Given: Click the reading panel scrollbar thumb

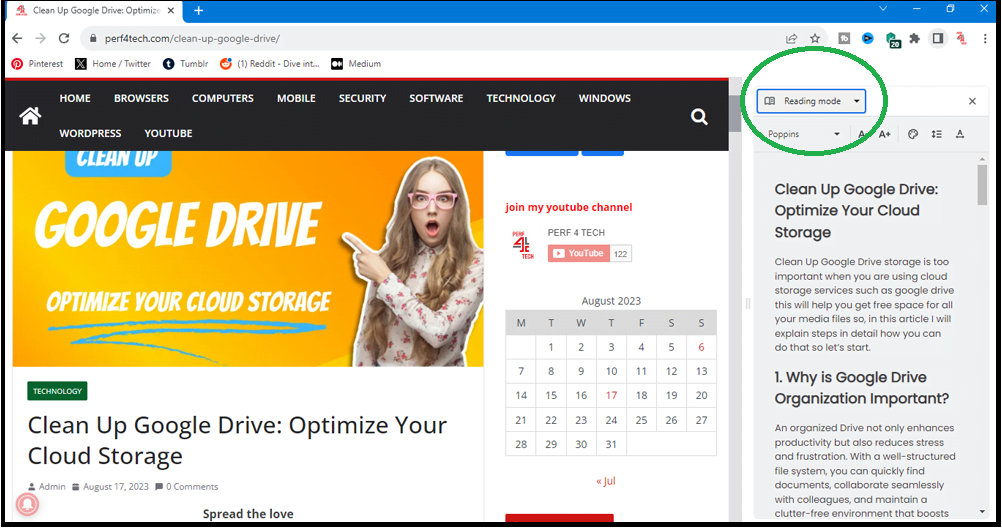Looking at the screenshot, I should [982, 185].
